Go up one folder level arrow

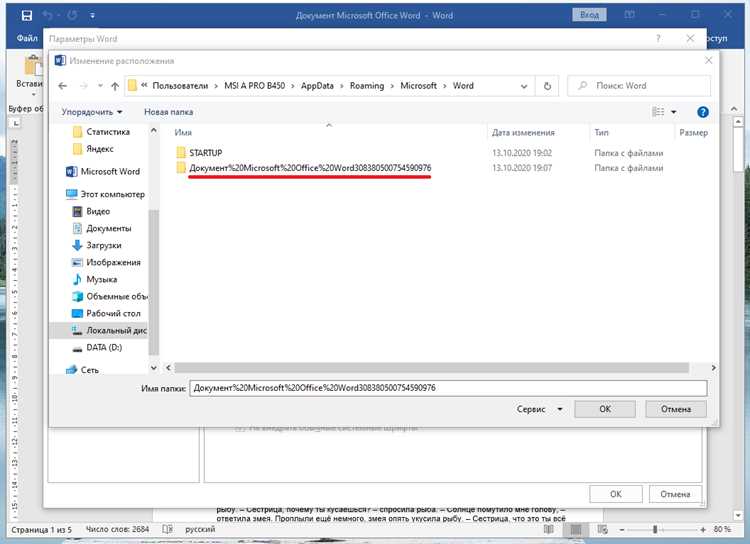115,86
